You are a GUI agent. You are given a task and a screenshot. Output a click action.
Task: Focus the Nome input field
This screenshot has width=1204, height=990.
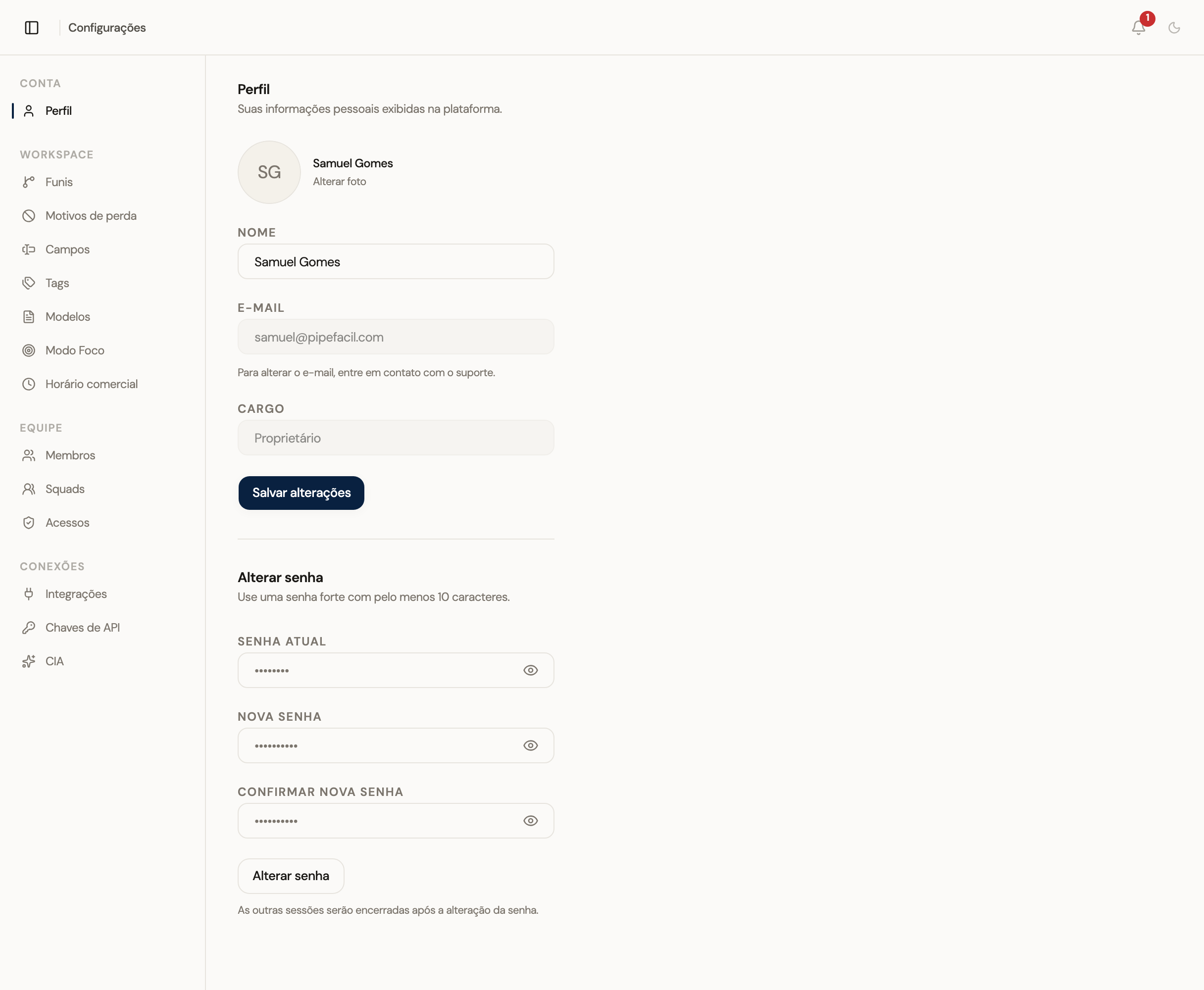(x=396, y=262)
